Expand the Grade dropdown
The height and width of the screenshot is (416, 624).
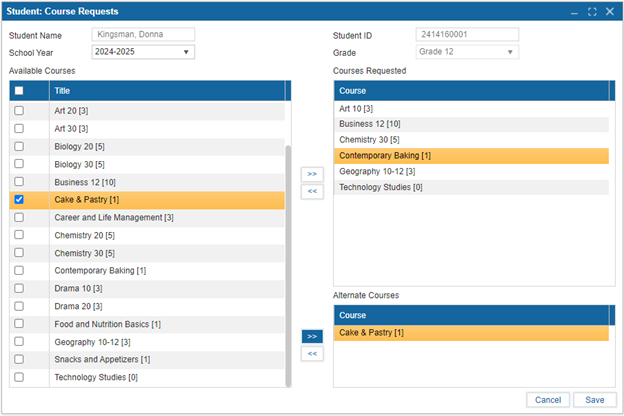coord(467,52)
